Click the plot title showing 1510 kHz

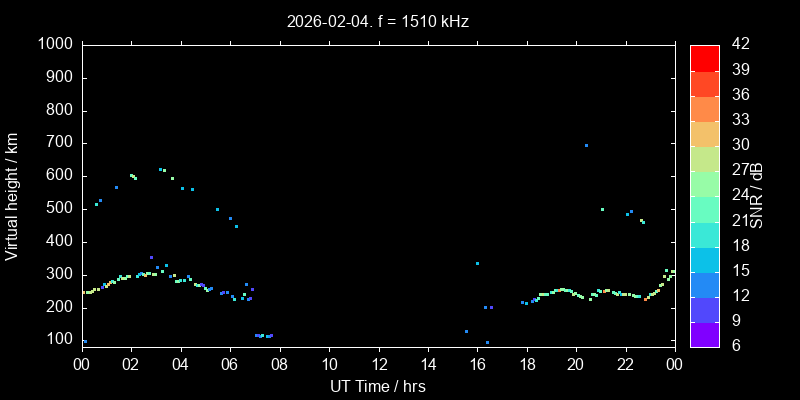(x=378, y=20)
